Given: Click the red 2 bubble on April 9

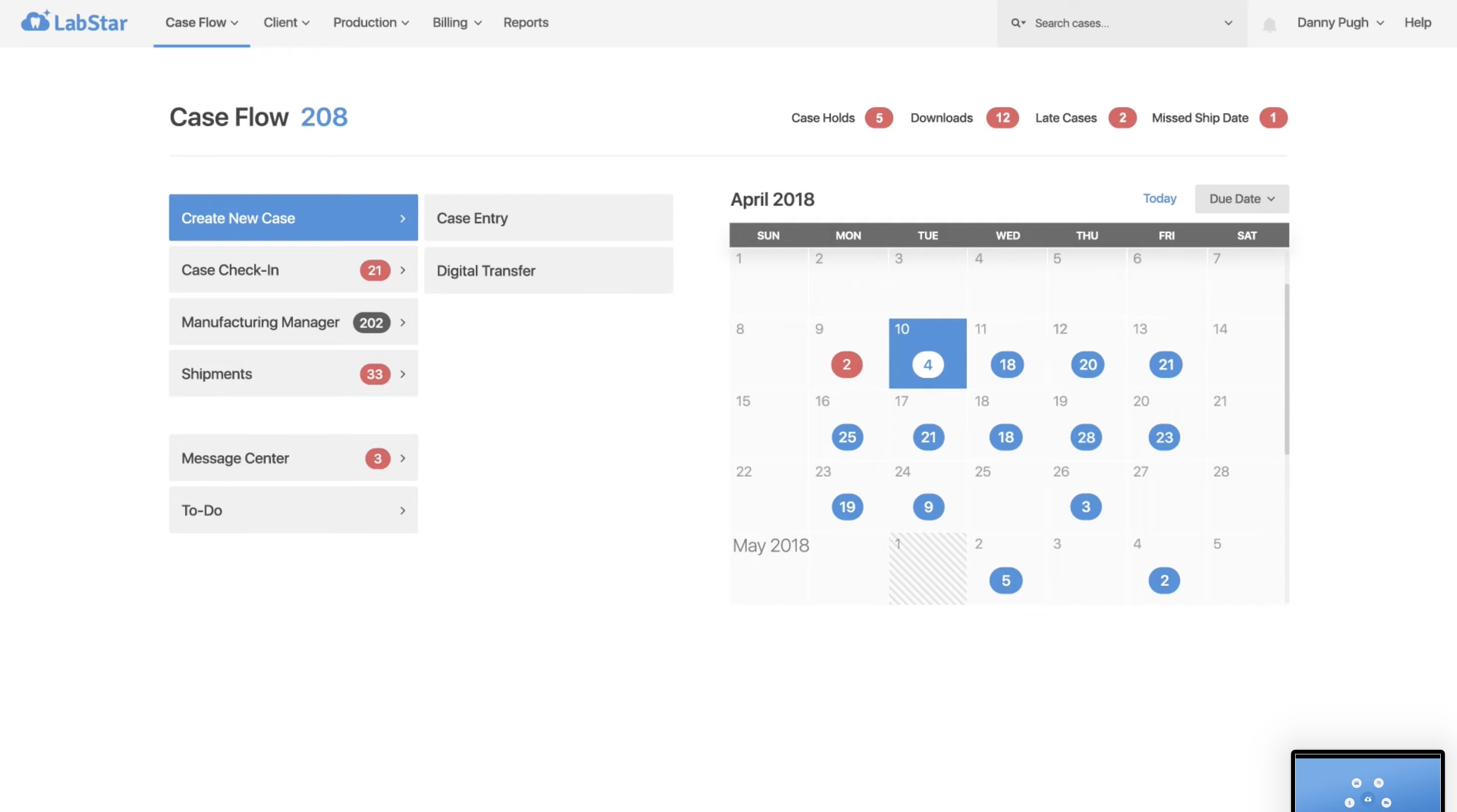Looking at the screenshot, I should click(846, 365).
